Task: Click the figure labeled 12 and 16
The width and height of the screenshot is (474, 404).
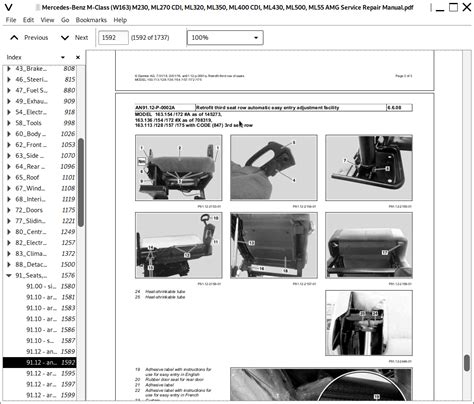Action: (x=274, y=245)
